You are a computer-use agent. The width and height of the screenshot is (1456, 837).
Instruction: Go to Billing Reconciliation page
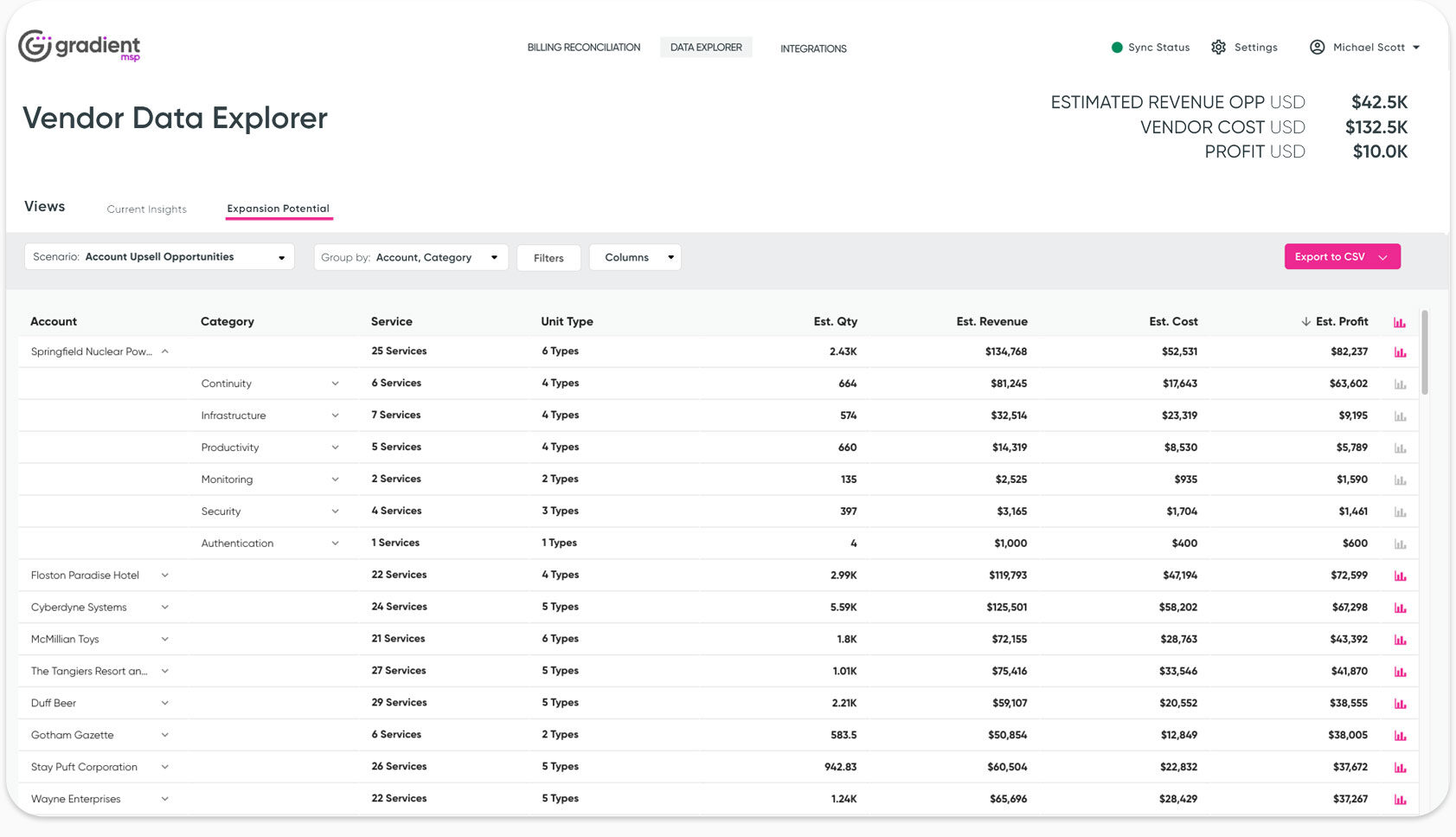tap(583, 48)
